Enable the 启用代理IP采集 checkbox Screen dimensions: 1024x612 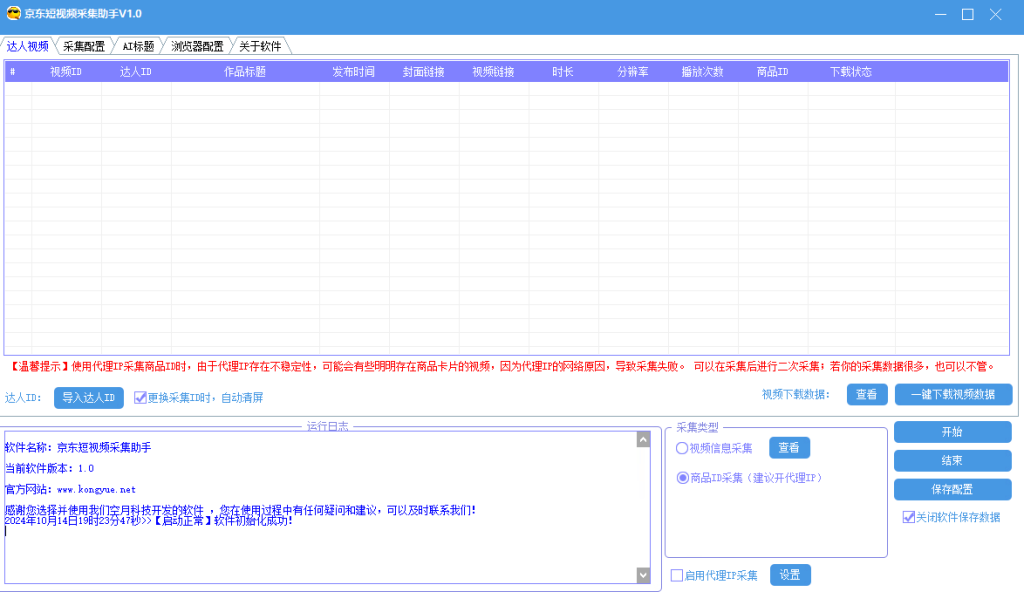tap(677, 575)
